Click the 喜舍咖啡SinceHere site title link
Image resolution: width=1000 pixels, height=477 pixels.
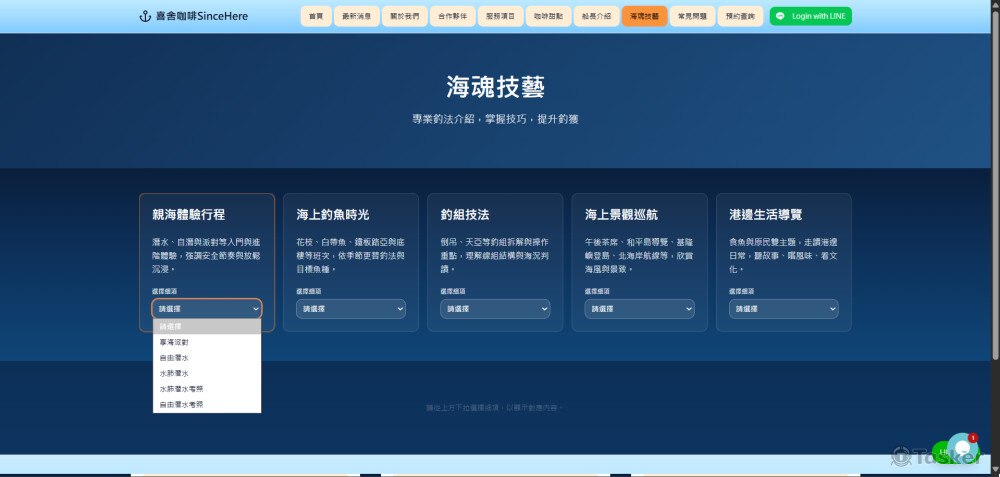pyautogui.click(x=202, y=16)
